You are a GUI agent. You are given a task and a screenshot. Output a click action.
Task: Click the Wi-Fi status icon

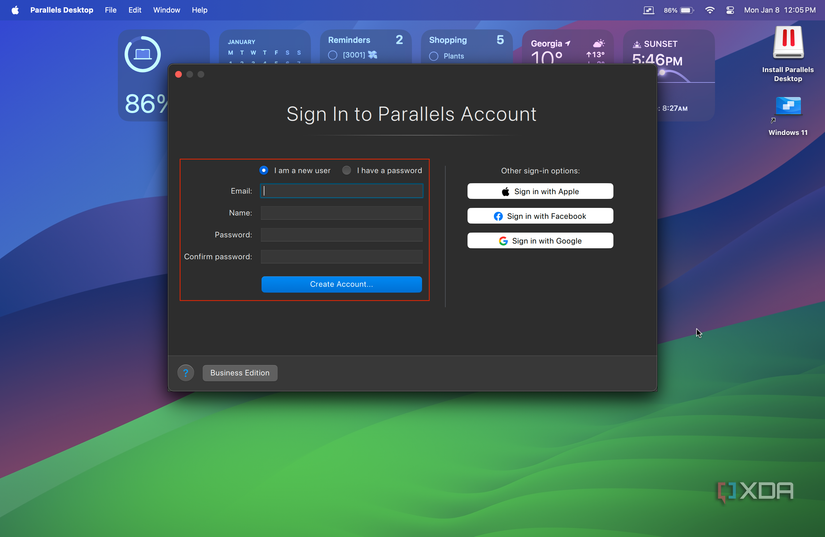pos(710,10)
